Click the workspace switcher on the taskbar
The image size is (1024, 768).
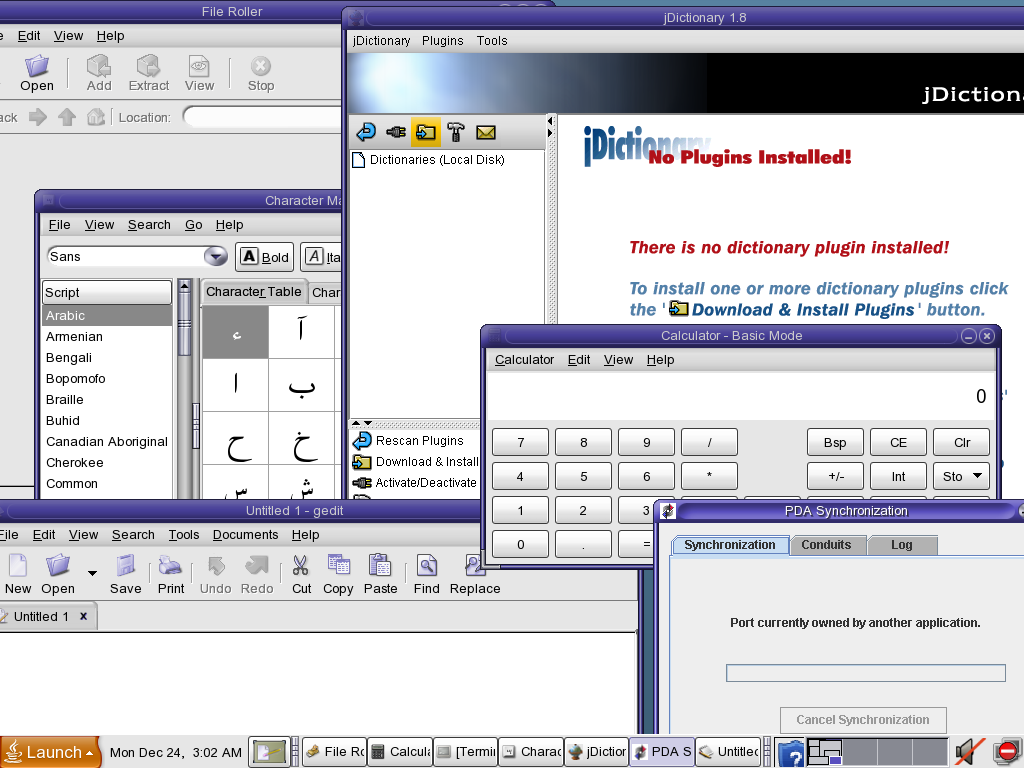[x=878, y=752]
